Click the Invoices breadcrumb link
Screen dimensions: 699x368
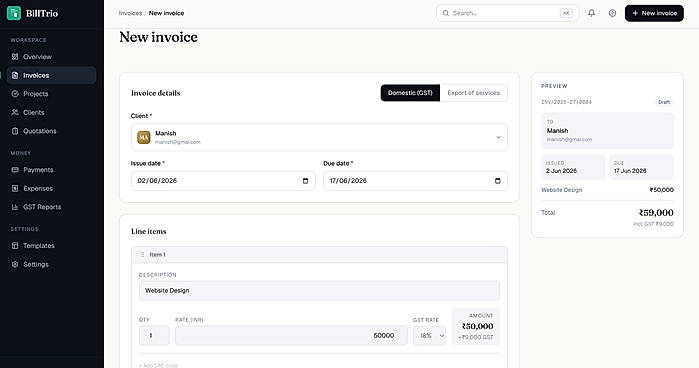pyautogui.click(x=130, y=13)
